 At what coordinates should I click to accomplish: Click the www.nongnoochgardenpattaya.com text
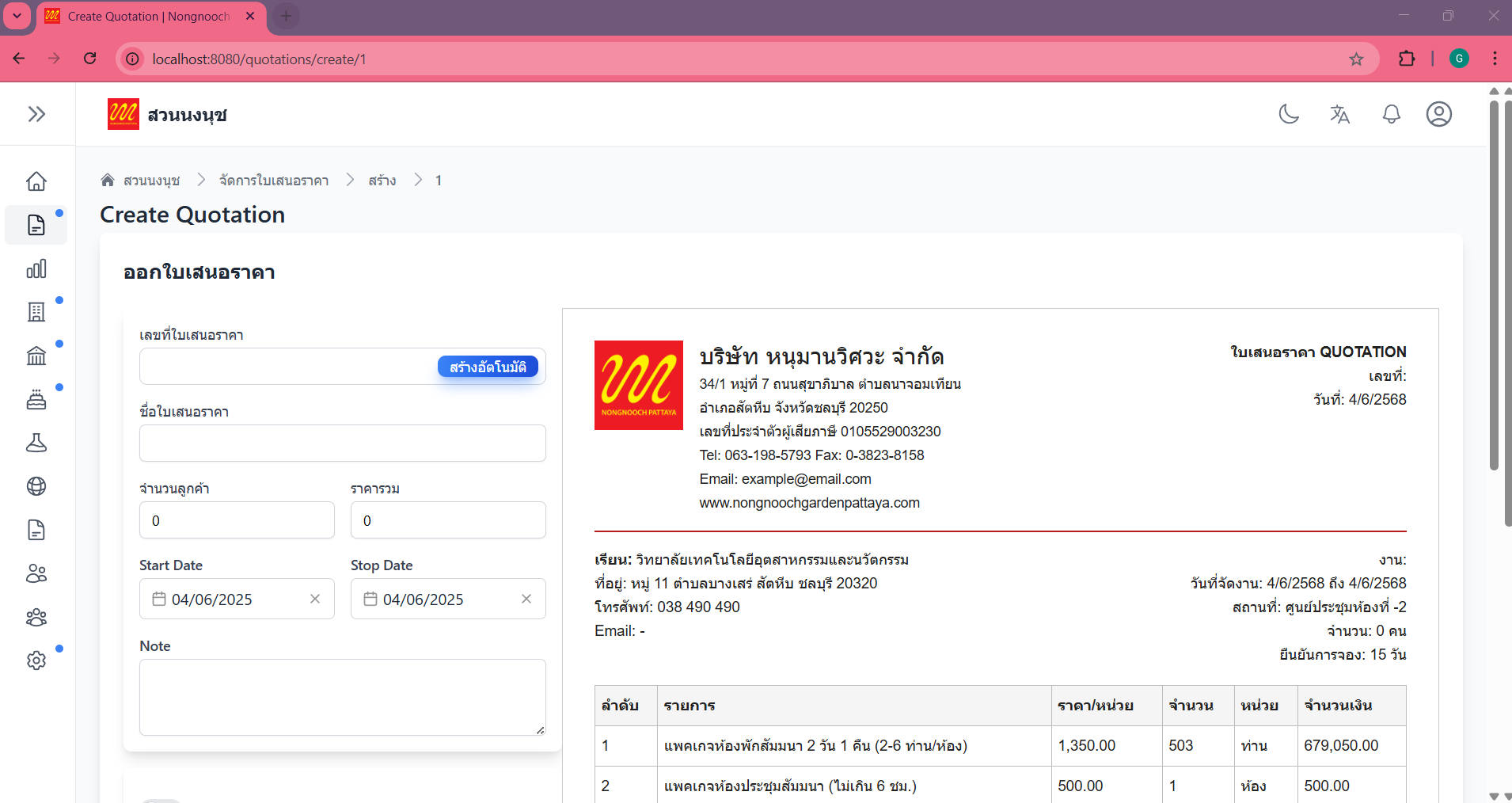(x=809, y=503)
